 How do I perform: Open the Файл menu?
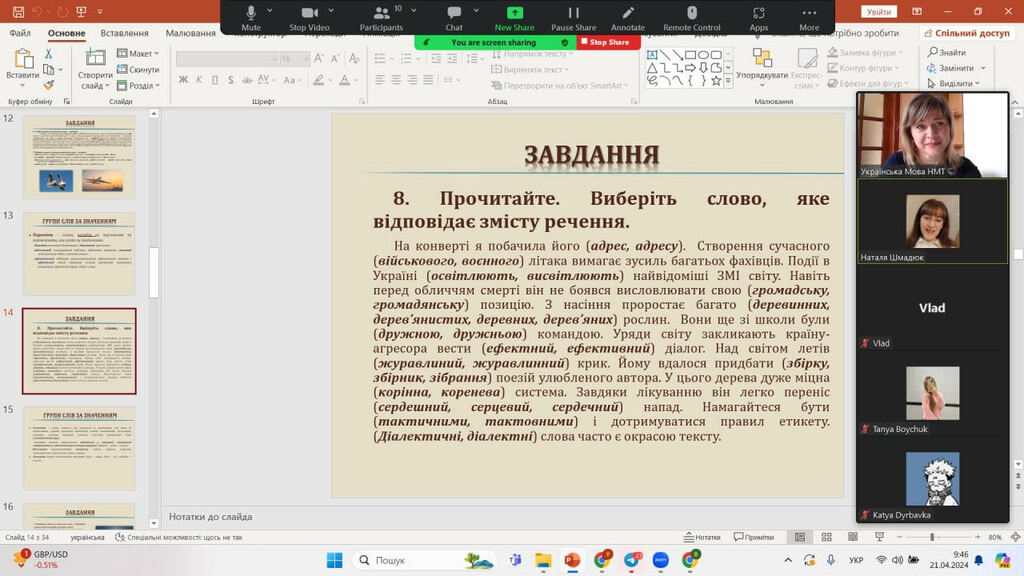20,33
